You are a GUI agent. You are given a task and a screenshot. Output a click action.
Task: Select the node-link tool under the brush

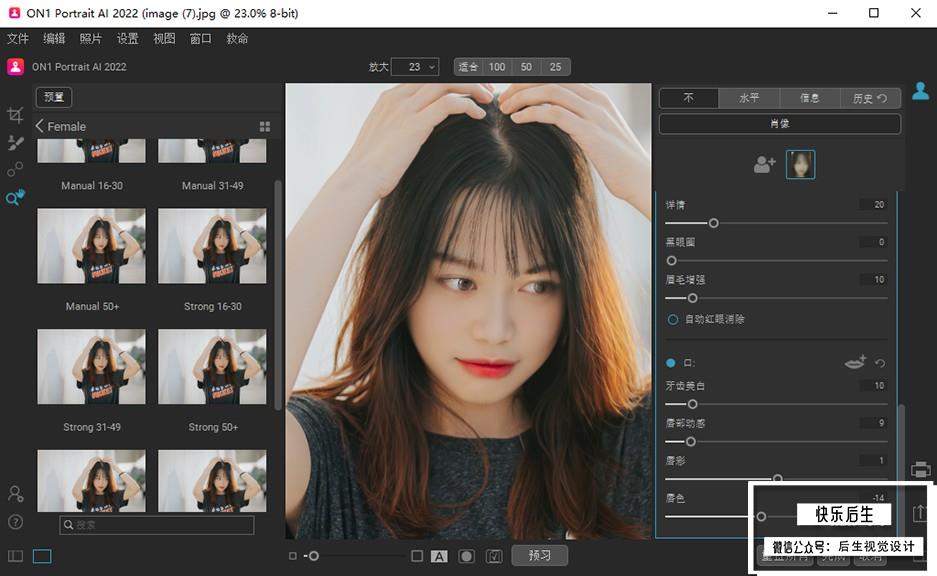(x=15, y=169)
